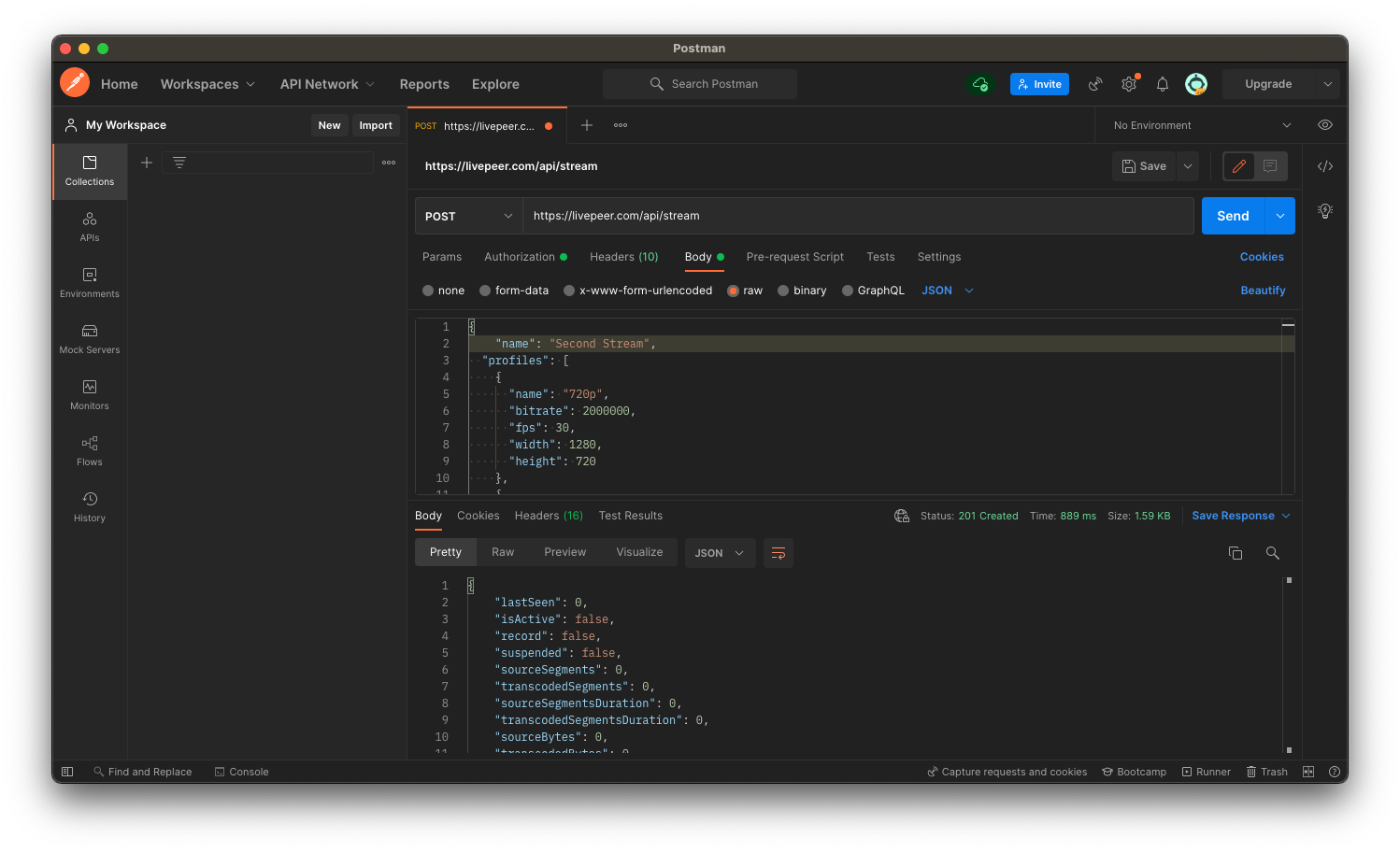Click the network globe icon near status
Image resolution: width=1400 pixels, height=852 pixels.
click(902, 516)
